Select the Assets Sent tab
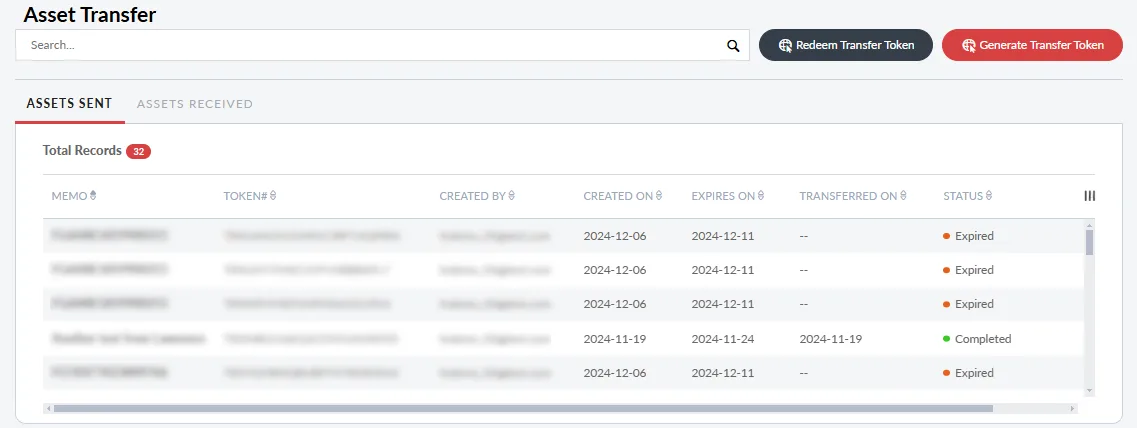1137x428 pixels. click(x=69, y=104)
